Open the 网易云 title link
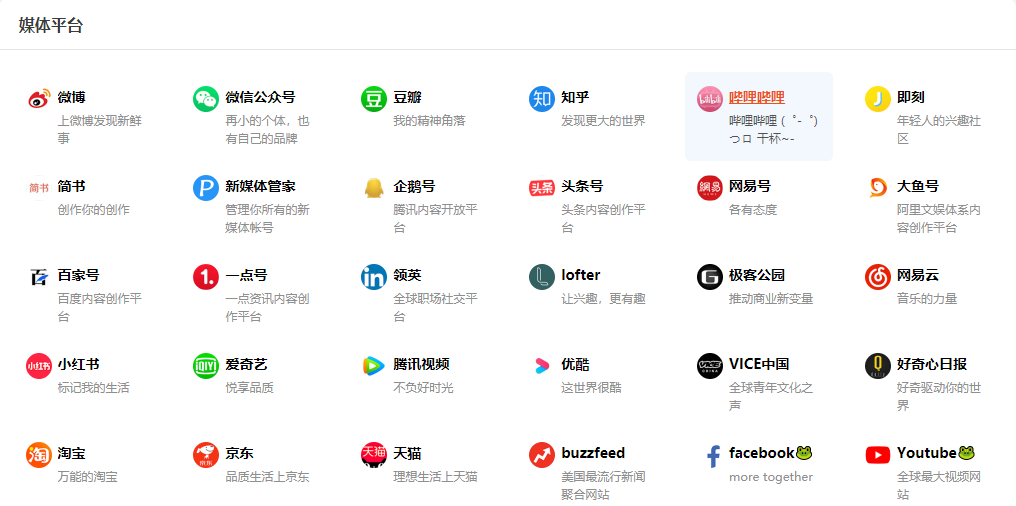This screenshot has width=1016, height=506. click(x=918, y=275)
